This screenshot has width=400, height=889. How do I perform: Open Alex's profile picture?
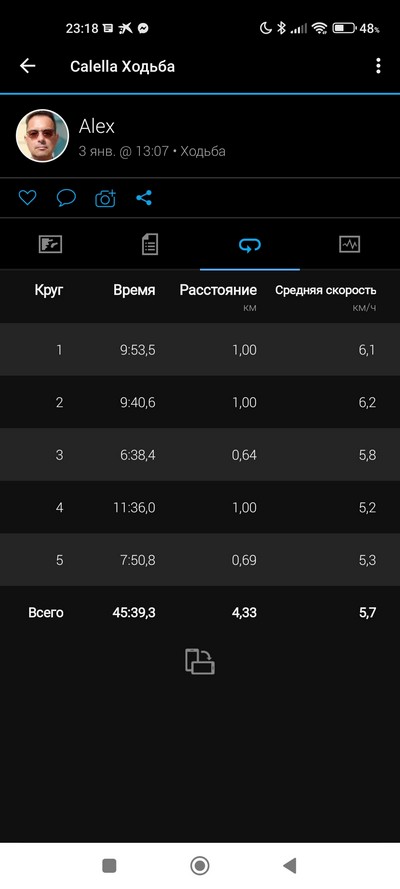click(x=42, y=136)
